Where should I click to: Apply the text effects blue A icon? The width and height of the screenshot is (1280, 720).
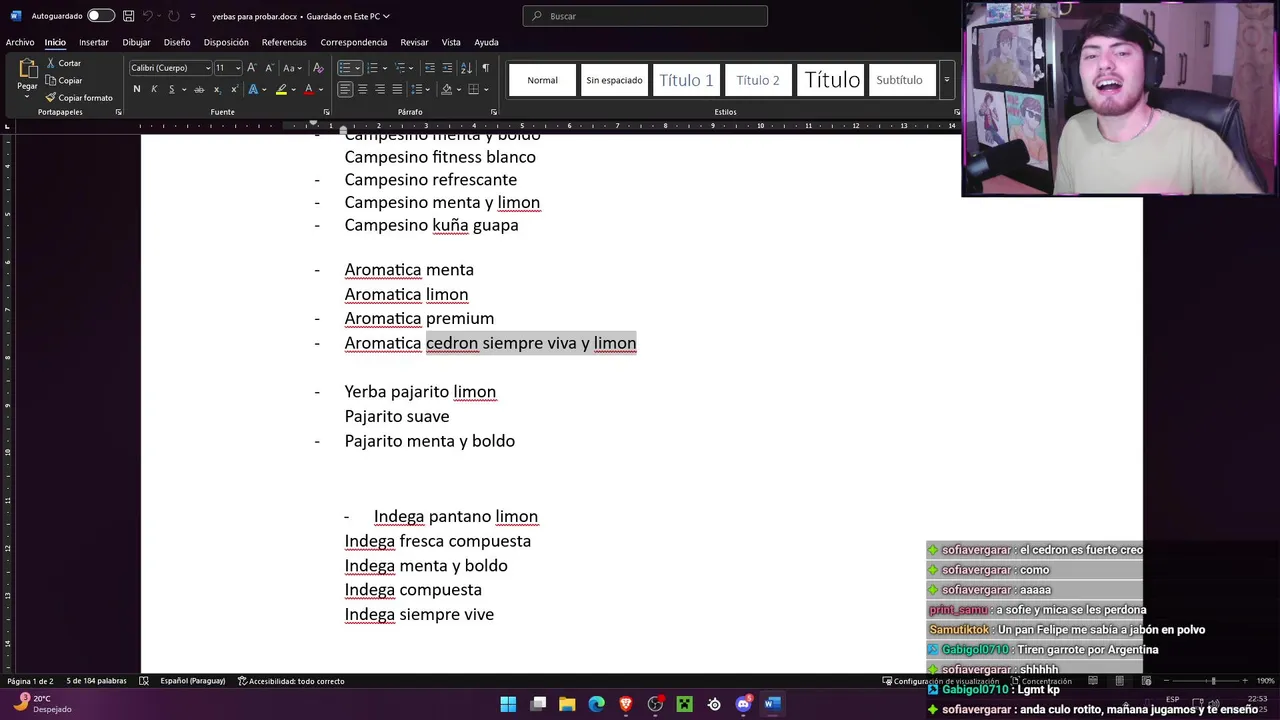(x=253, y=89)
